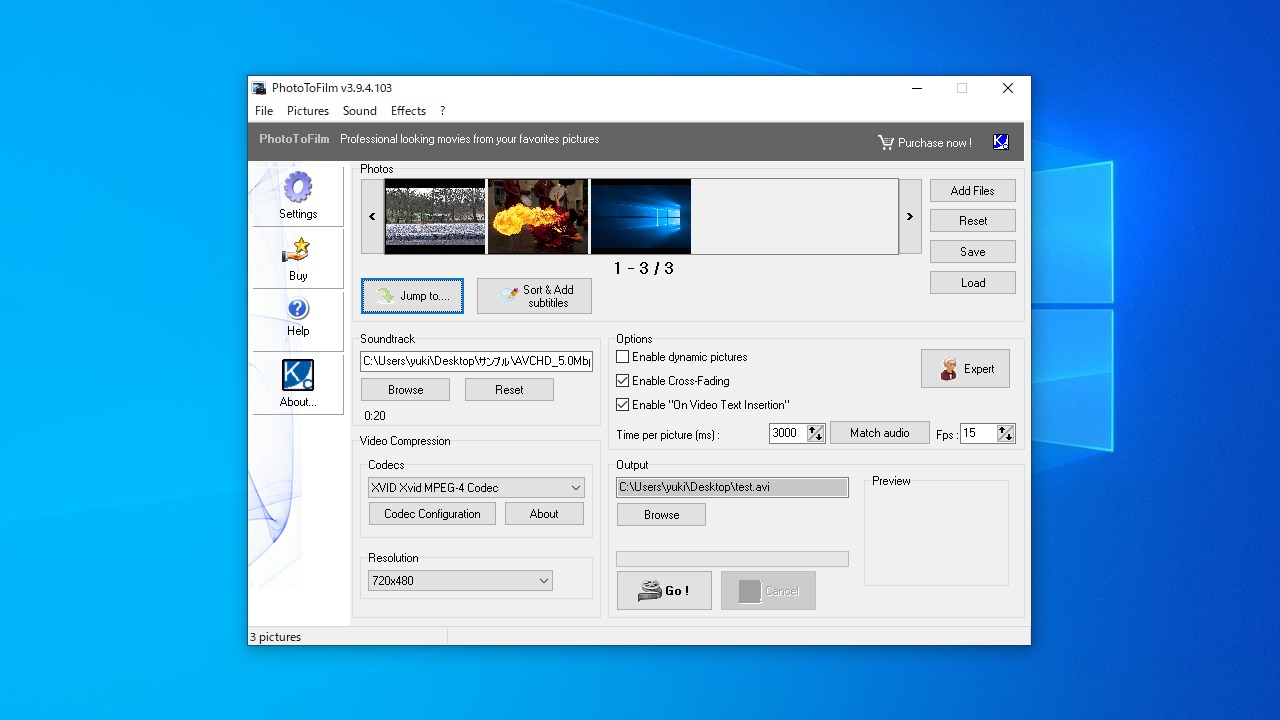Click the Save button
The image size is (1280, 720).
[x=973, y=252]
